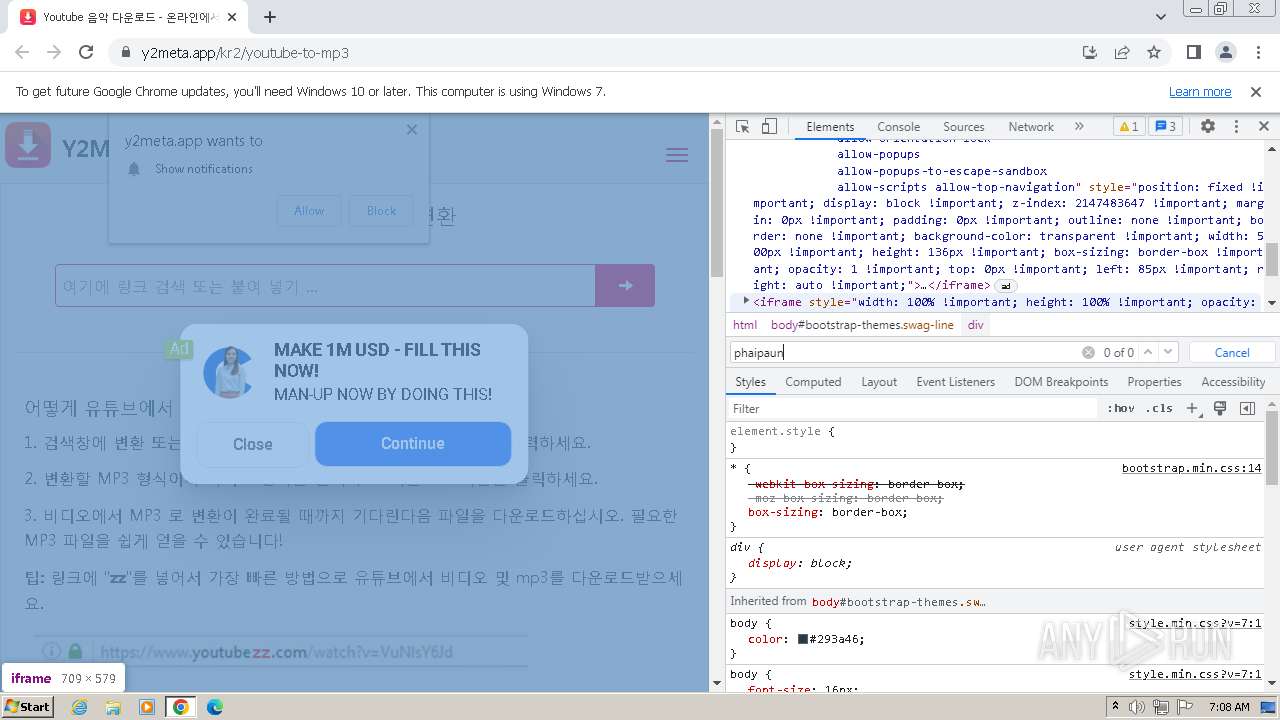Go to next search result arrow

point(1168,352)
